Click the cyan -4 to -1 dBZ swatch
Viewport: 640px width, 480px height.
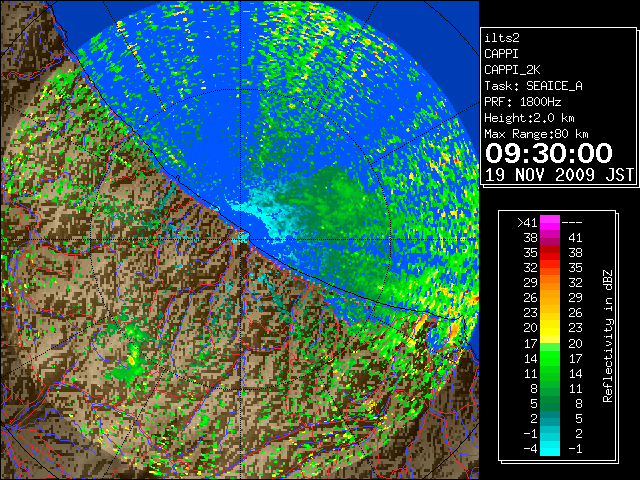tap(550, 448)
